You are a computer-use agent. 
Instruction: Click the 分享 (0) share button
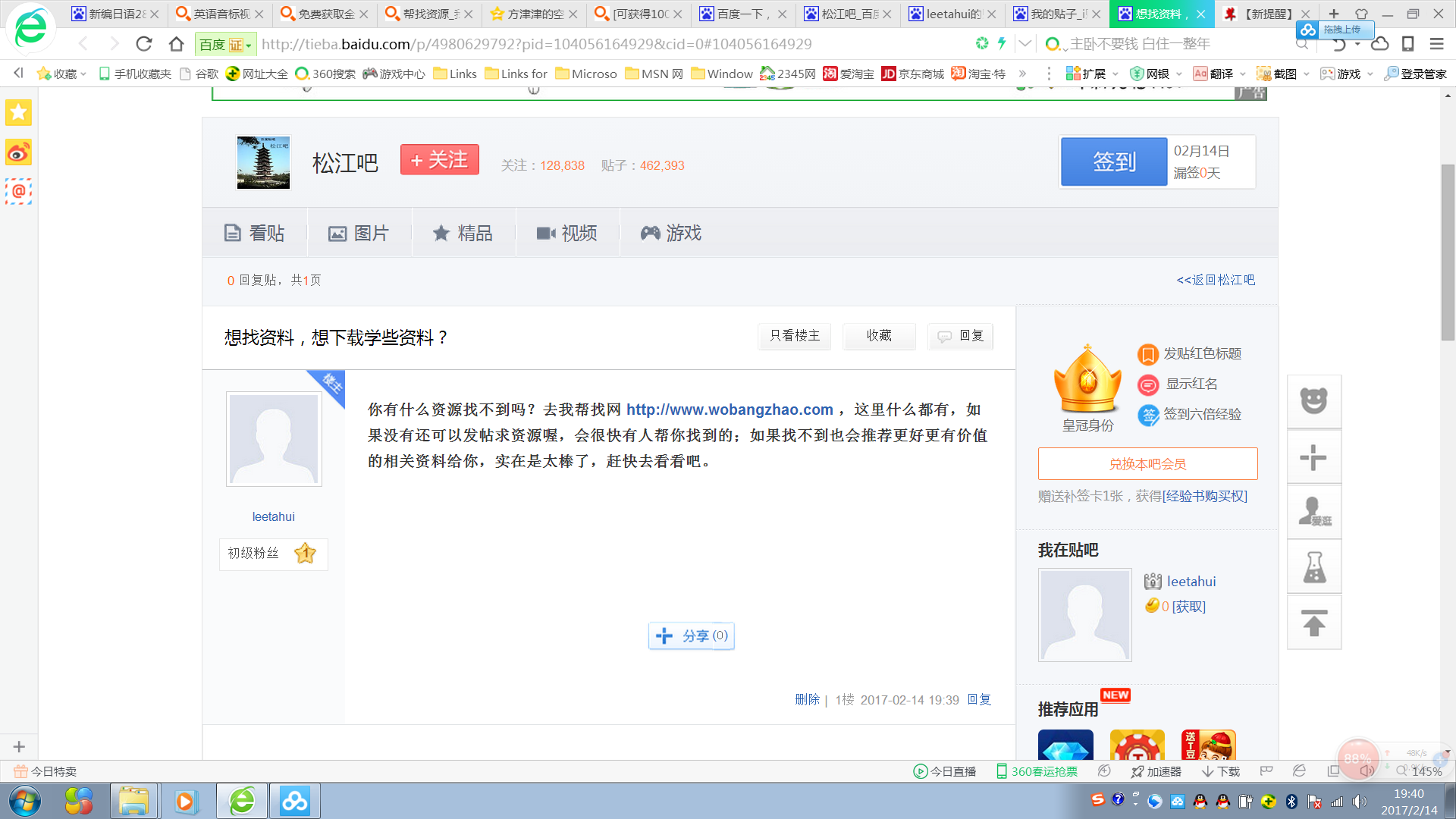click(691, 635)
